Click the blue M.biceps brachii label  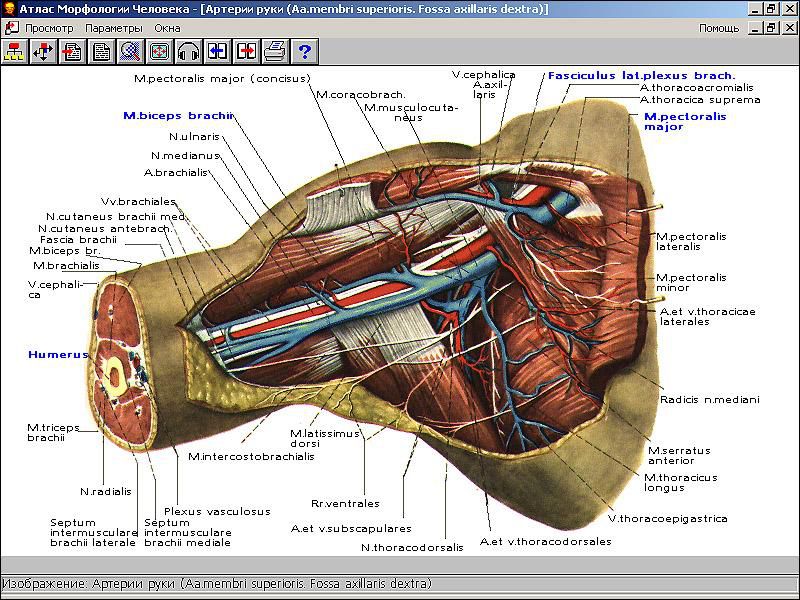tap(178, 116)
